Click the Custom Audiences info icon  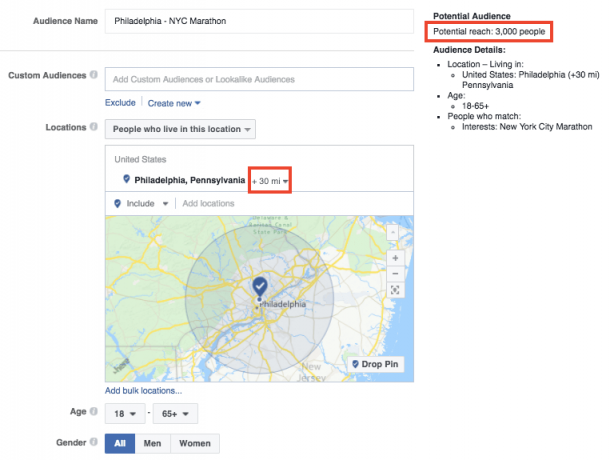point(93,76)
